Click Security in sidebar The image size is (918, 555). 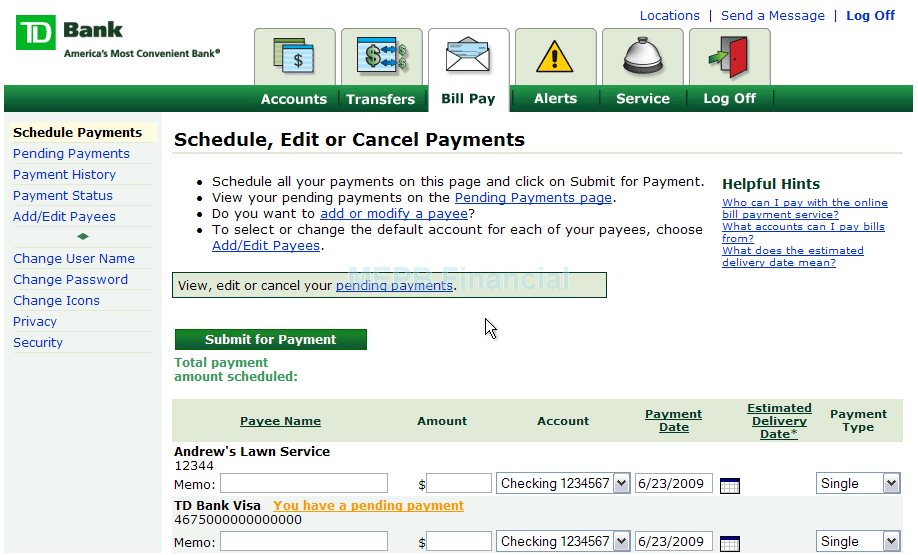37,343
